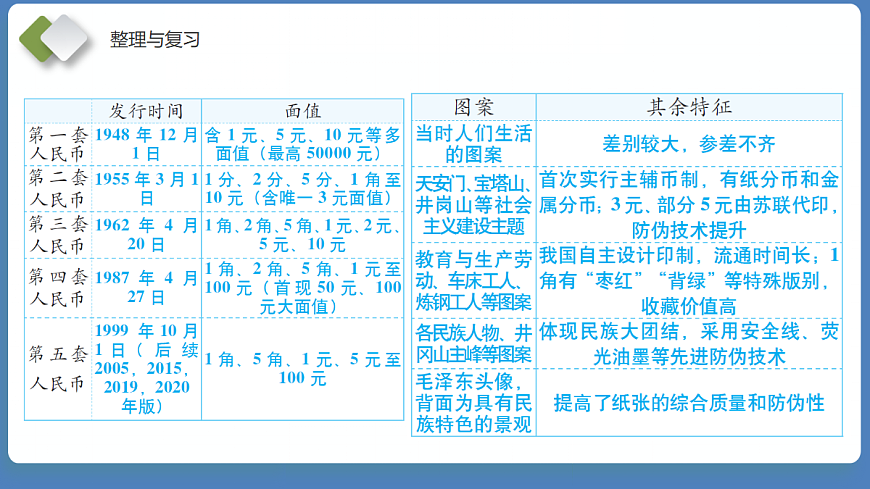Select the 发行时间 column header
The height and width of the screenshot is (489, 870).
(x=146, y=111)
